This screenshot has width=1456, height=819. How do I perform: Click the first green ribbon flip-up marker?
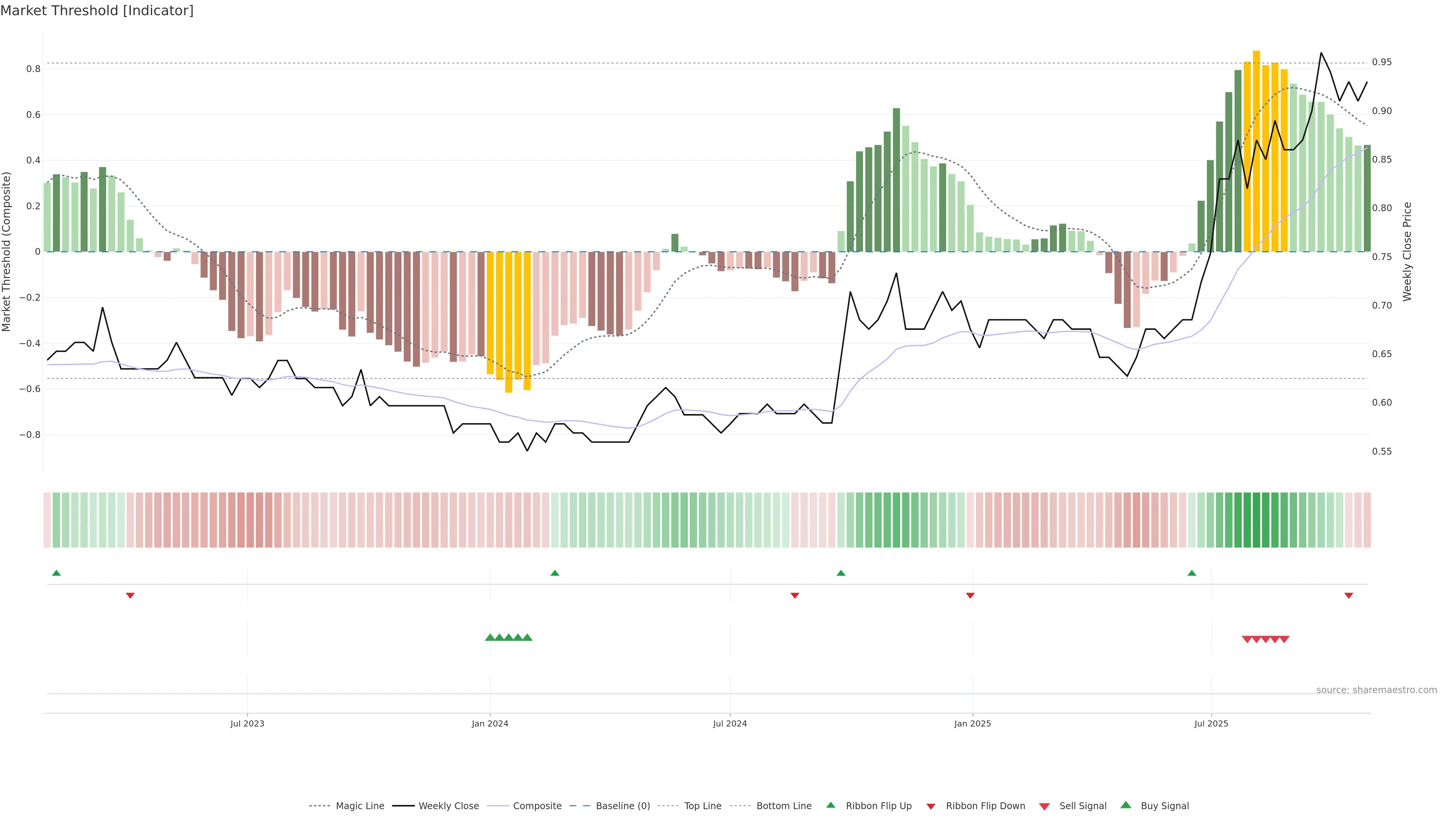coord(56,573)
